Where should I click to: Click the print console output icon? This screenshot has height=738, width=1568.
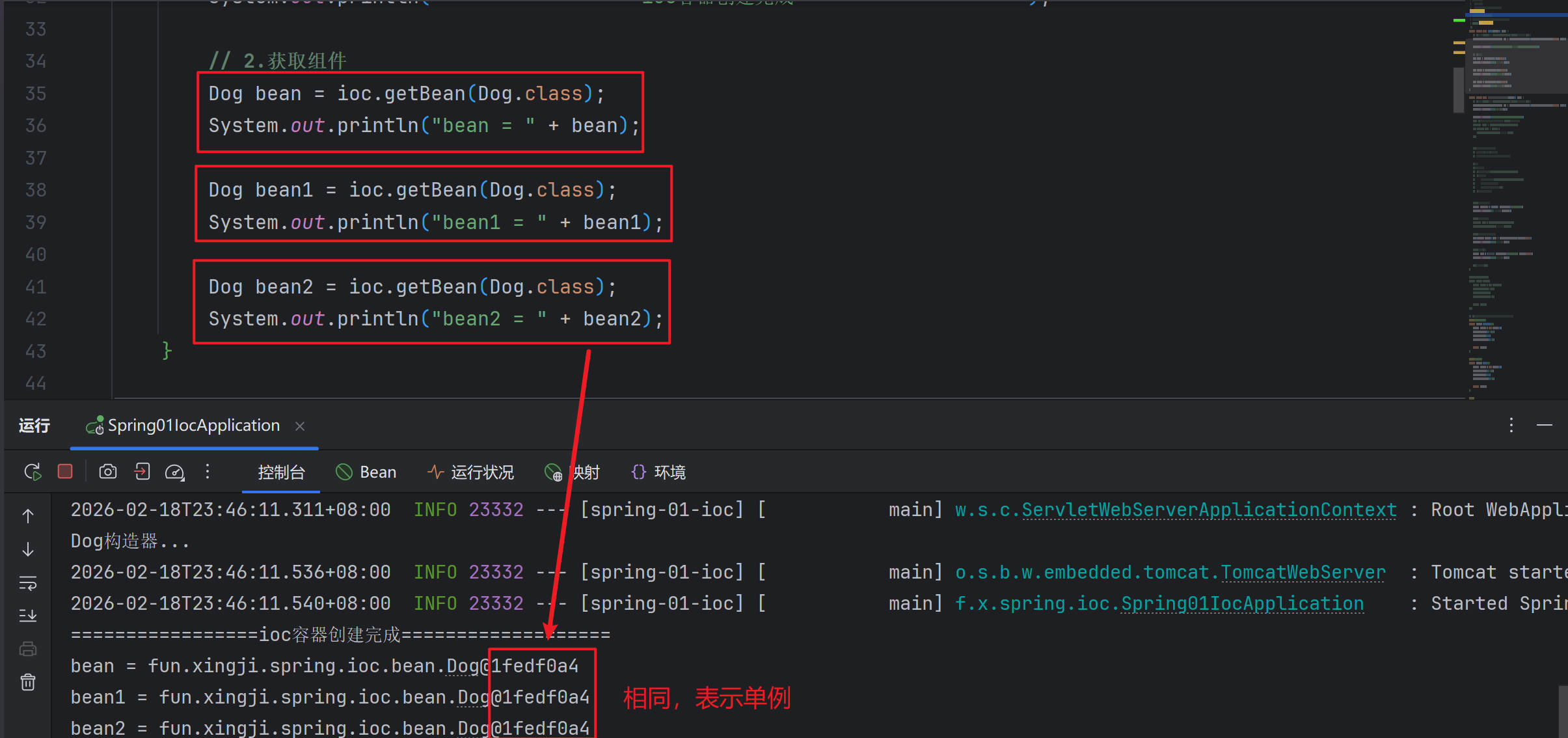28,649
